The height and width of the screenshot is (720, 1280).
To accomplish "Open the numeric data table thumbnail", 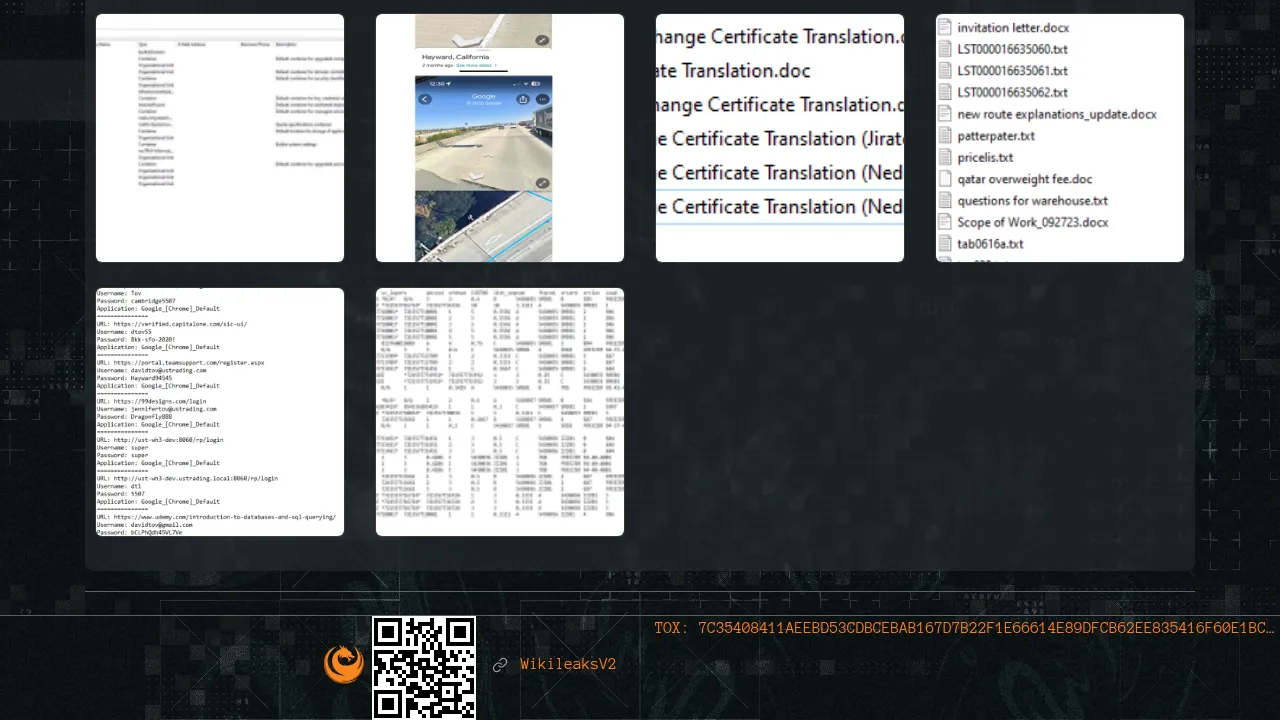I will tap(500, 412).
